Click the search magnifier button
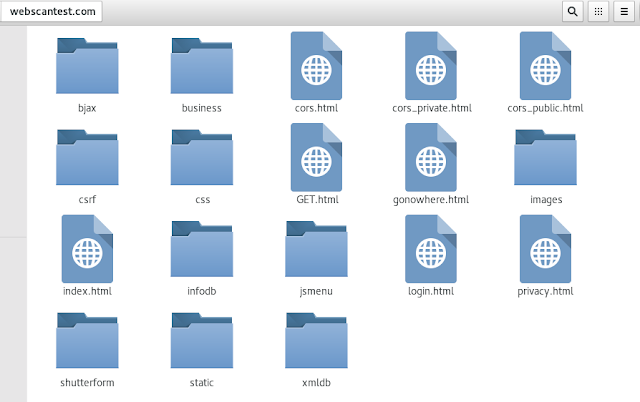The width and height of the screenshot is (640, 402). click(573, 11)
